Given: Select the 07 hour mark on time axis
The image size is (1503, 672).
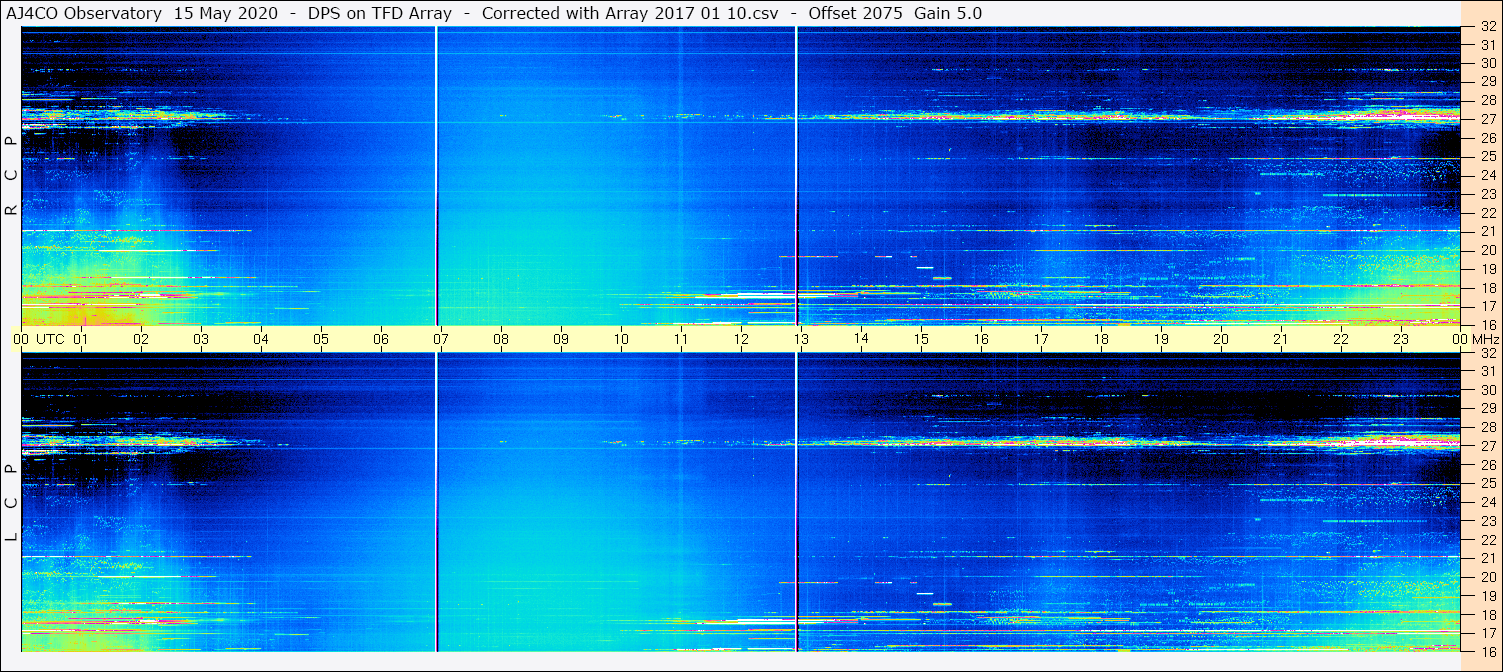Looking at the screenshot, I should pos(441,339).
